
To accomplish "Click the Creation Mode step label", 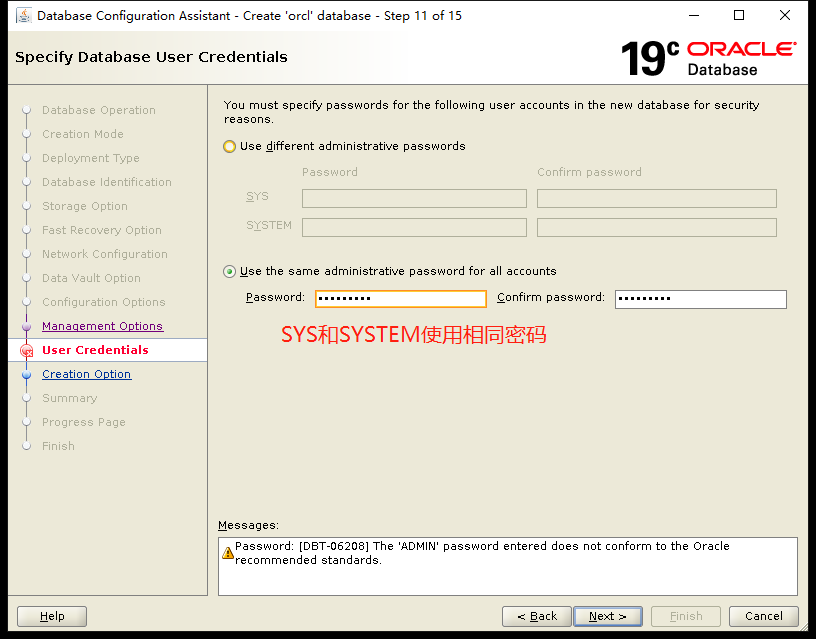I will pyautogui.click(x=83, y=134).
